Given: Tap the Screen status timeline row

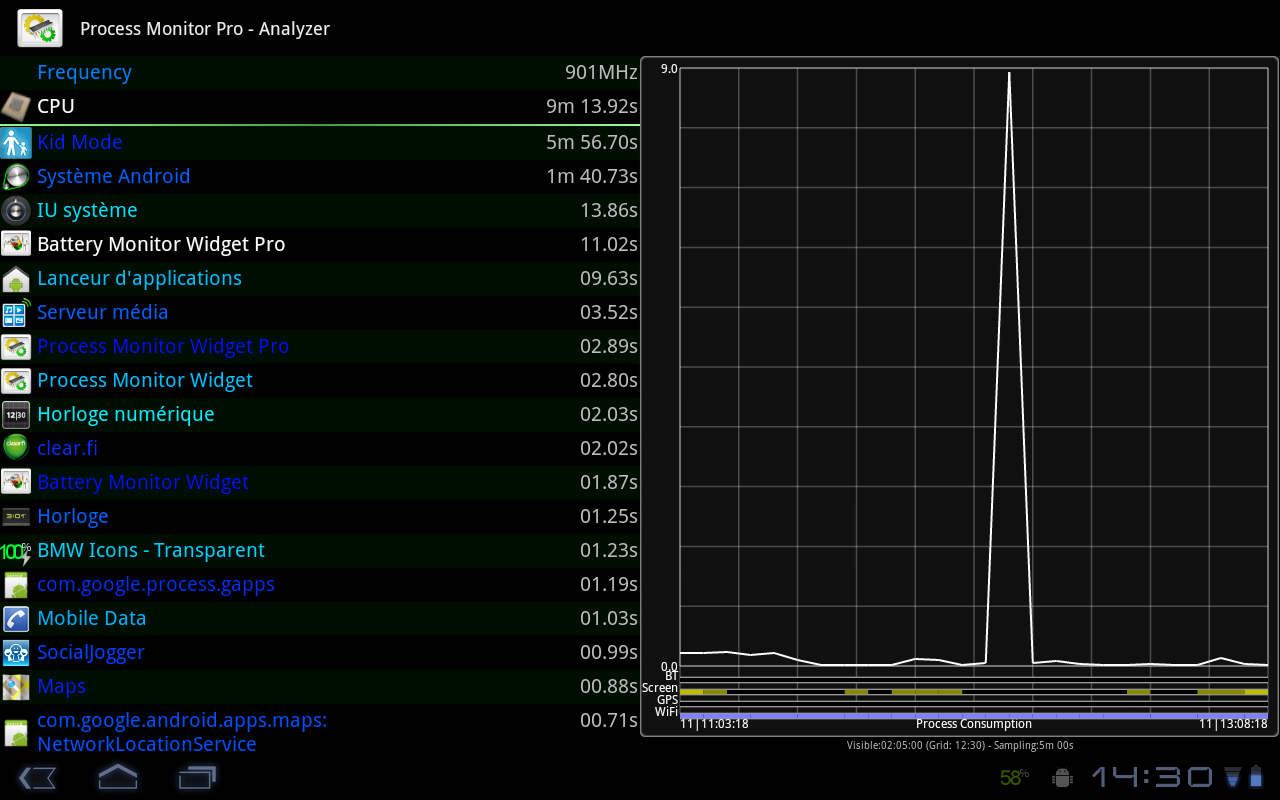Looking at the screenshot, I should (973, 691).
